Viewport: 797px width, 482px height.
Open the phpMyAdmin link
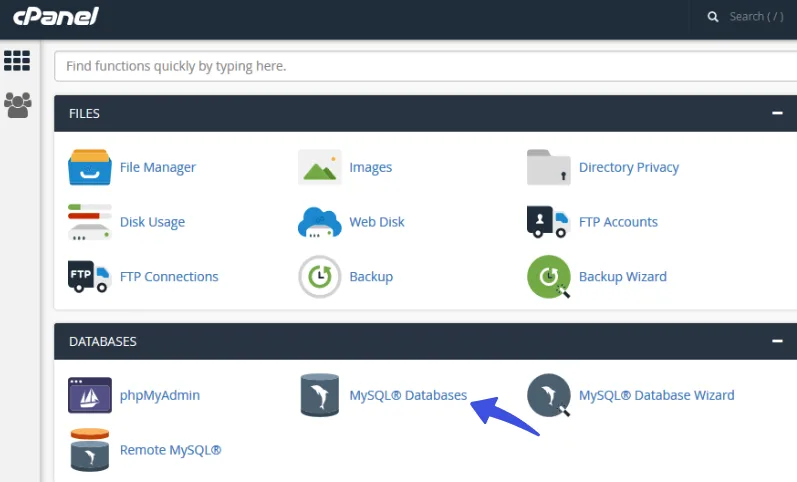[160, 395]
